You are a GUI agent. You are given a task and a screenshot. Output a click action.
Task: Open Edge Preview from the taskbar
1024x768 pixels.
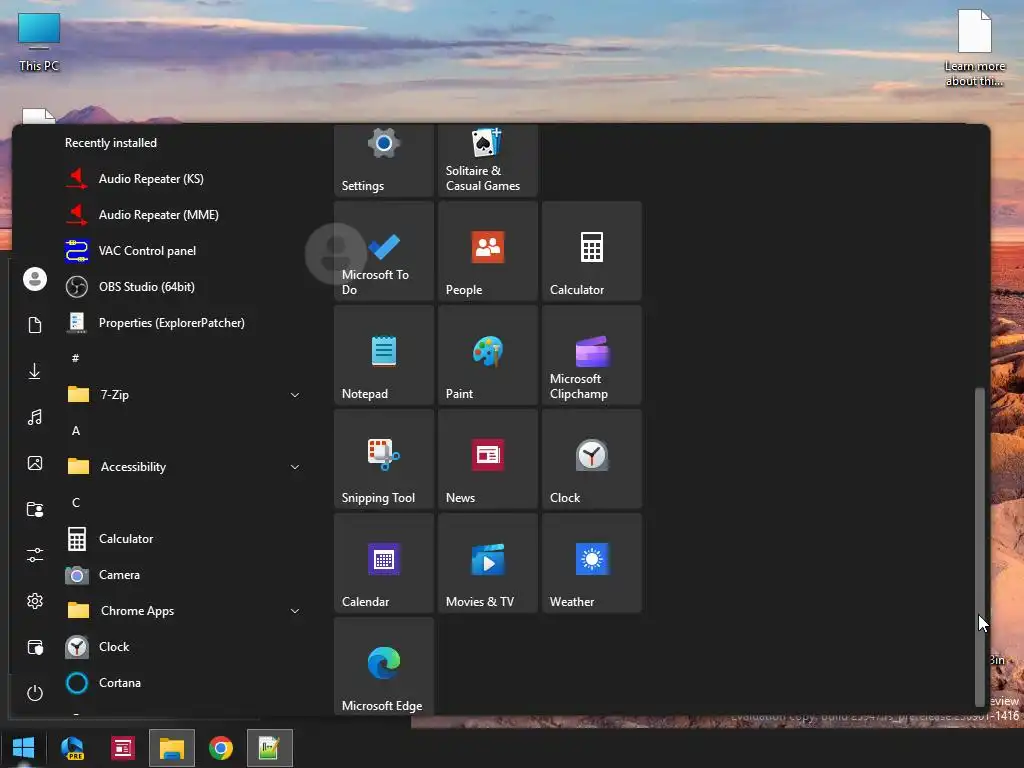click(x=72, y=748)
